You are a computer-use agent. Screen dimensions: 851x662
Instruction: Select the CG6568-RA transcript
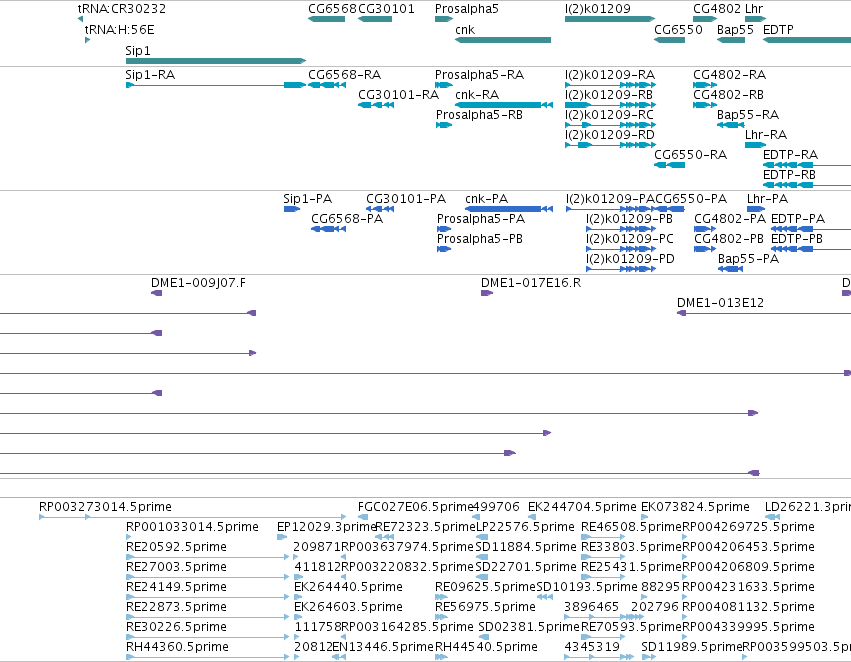pyautogui.click(x=327, y=85)
